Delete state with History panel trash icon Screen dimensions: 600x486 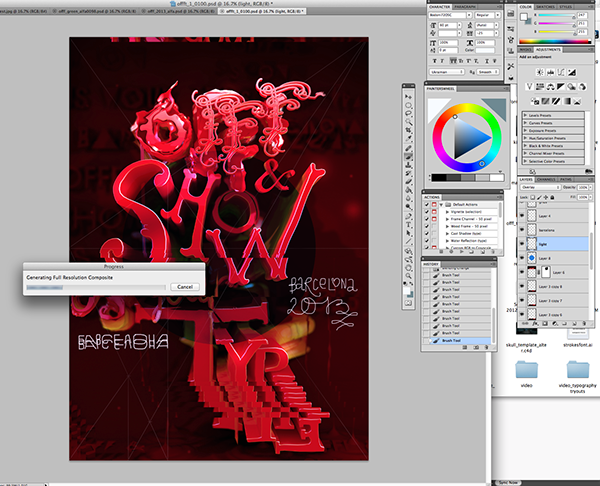pos(486,347)
